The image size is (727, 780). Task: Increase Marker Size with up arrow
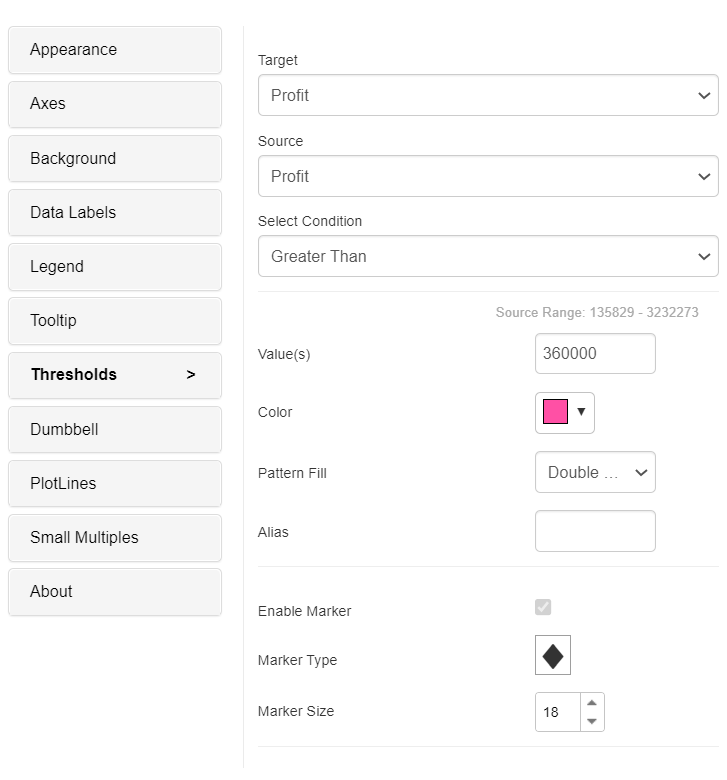point(592,703)
